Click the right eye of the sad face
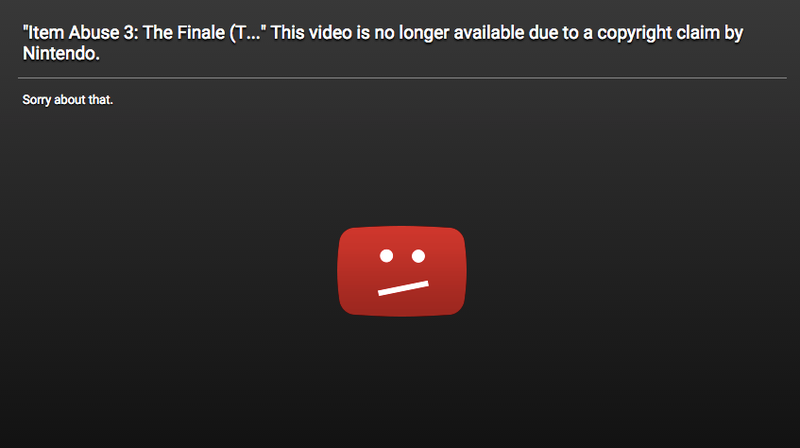Screen dimensions: 800x448 418,256
